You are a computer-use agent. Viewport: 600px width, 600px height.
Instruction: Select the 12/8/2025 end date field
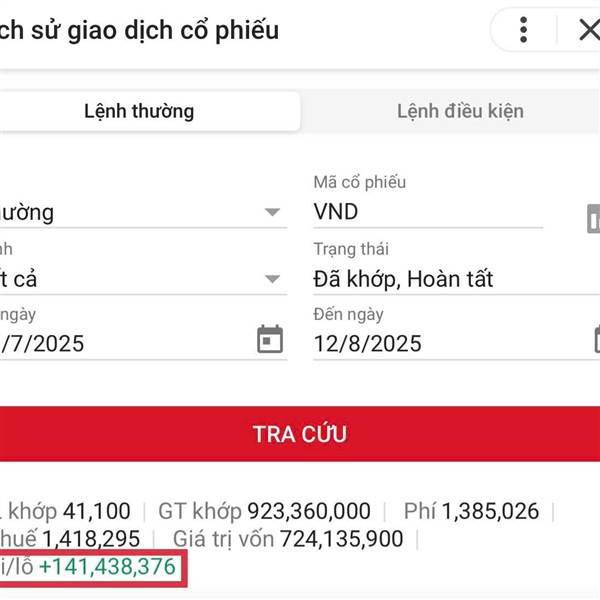[452, 343]
